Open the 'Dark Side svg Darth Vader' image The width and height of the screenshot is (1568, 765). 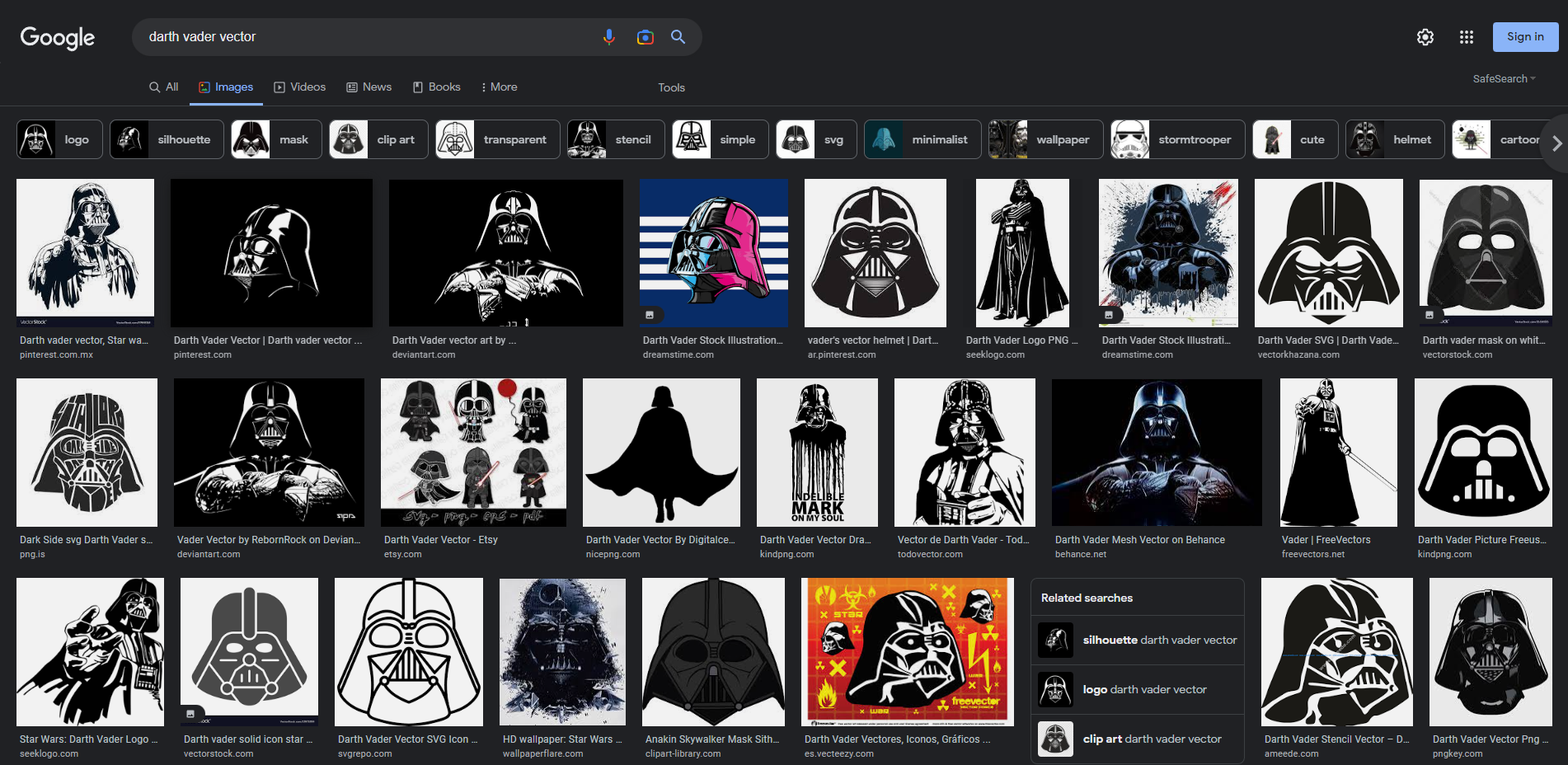pos(87,453)
